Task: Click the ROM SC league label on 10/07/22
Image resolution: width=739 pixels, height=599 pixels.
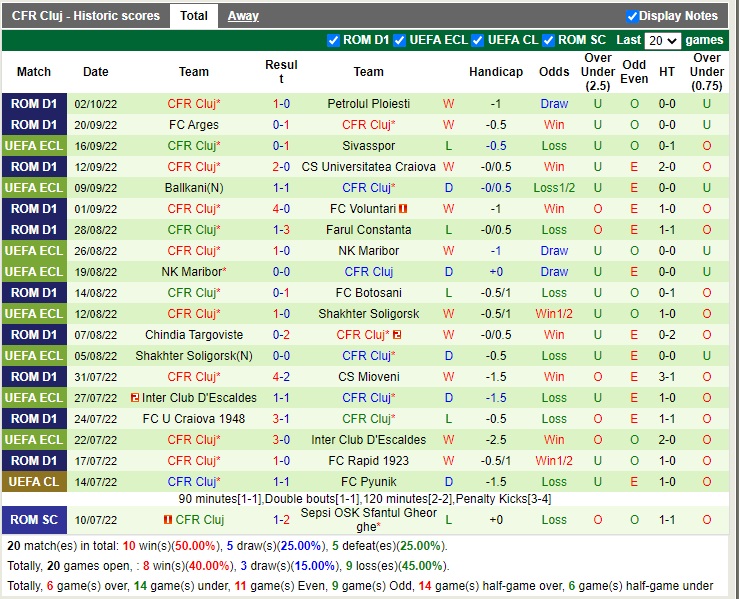Action: (34, 520)
